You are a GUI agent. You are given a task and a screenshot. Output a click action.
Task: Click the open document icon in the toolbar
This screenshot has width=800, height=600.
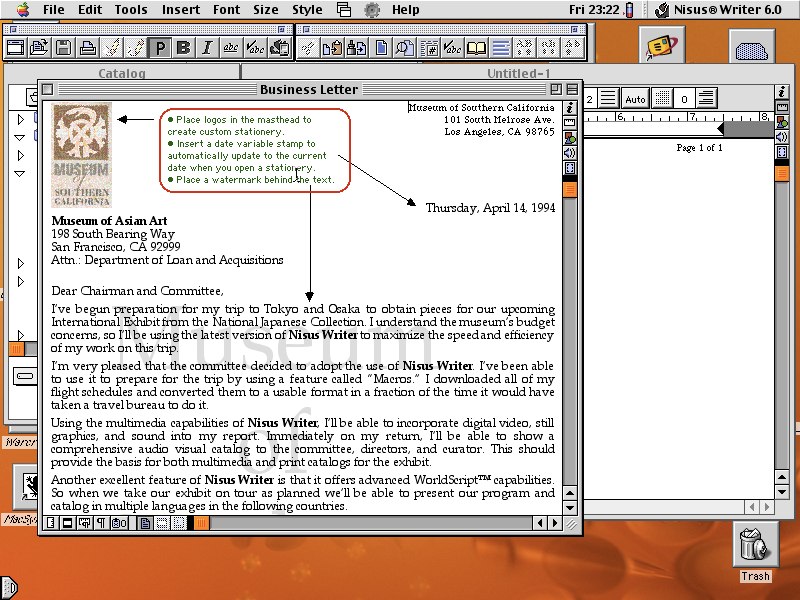point(39,48)
